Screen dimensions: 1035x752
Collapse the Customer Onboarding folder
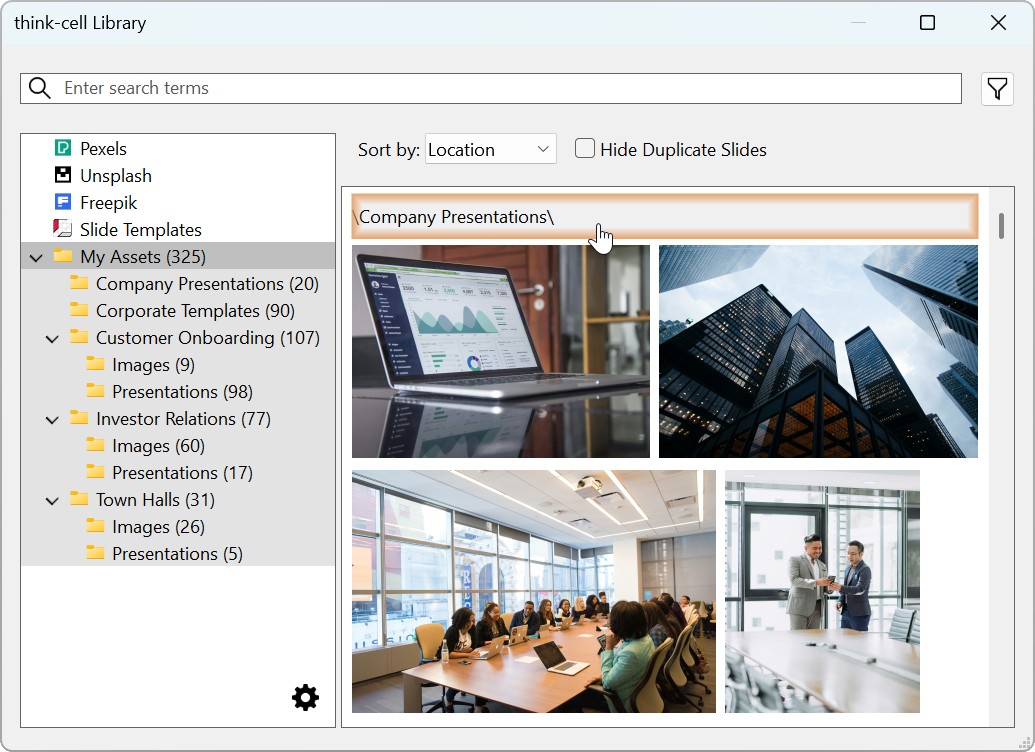52,338
